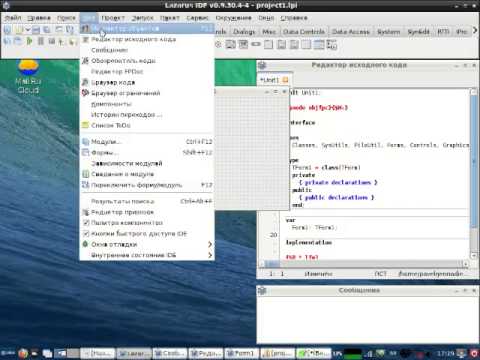Image resolution: width=480 pixels, height=360 pixels.
Task: Click the View Forms toolbar icon
Action: tap(19, 41)
